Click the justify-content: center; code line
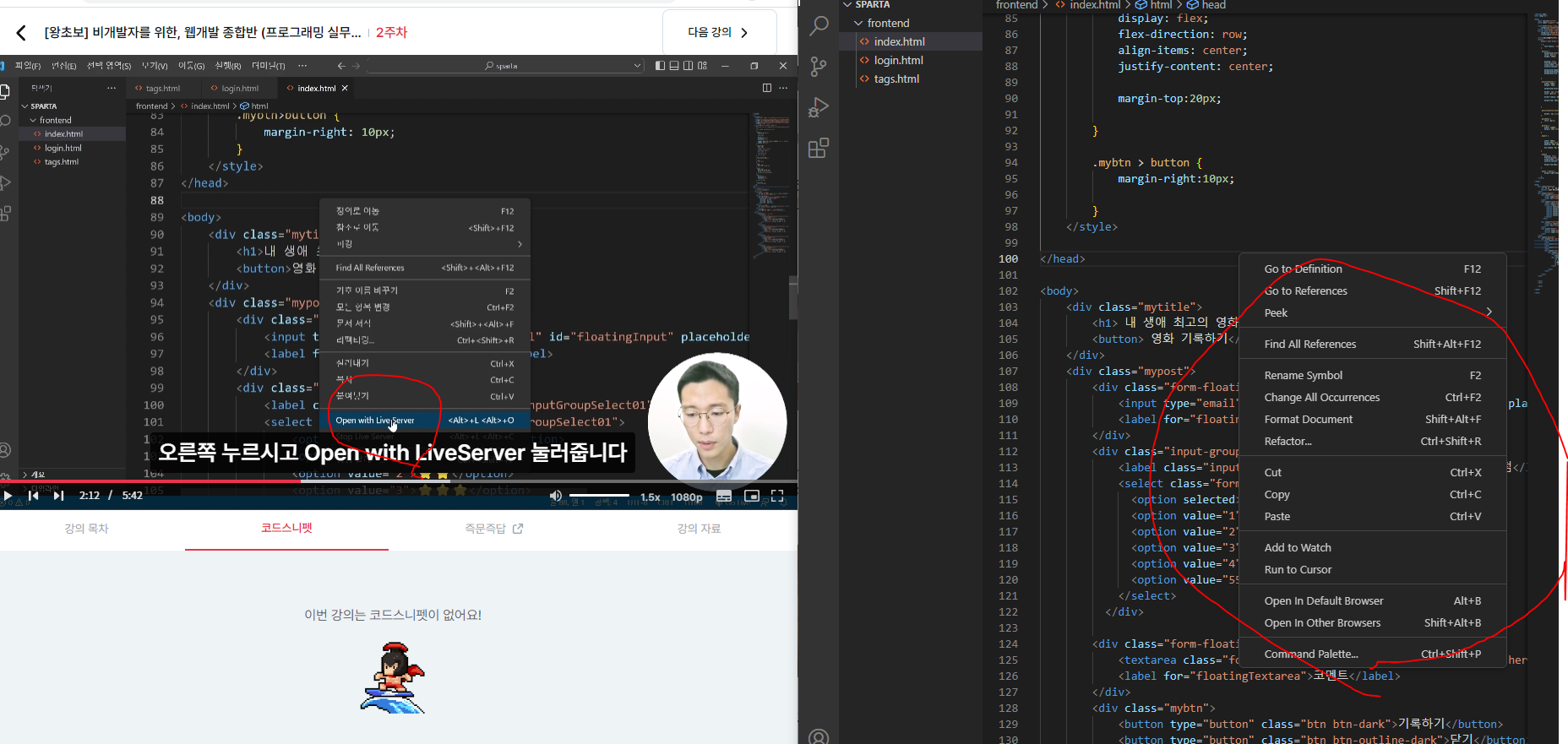 pyautogui.click(x=1195, y=67)
